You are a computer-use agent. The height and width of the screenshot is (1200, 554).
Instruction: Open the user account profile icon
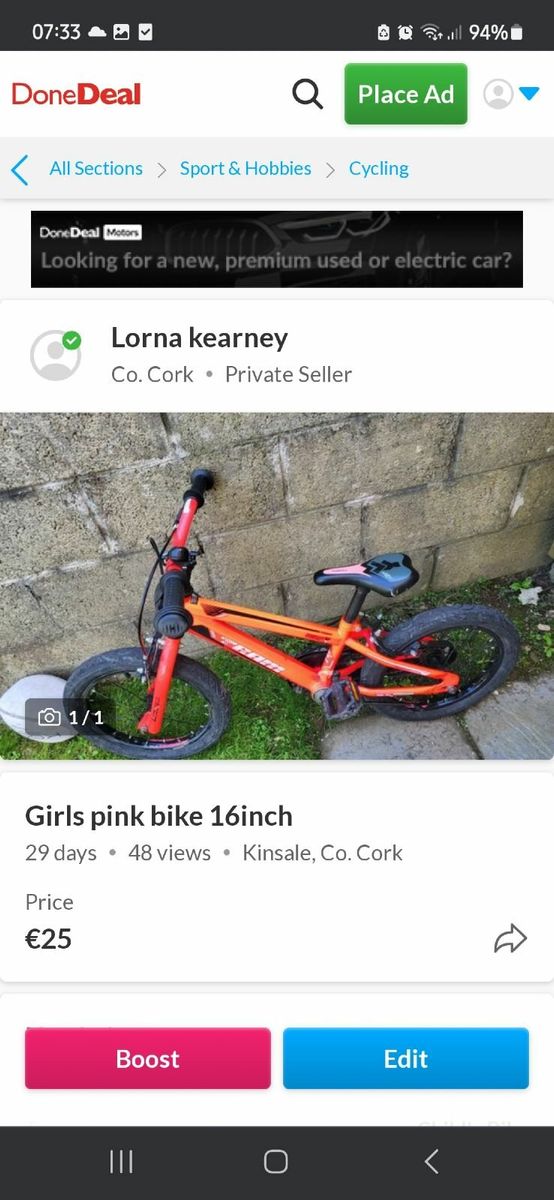tap(498, 94)
